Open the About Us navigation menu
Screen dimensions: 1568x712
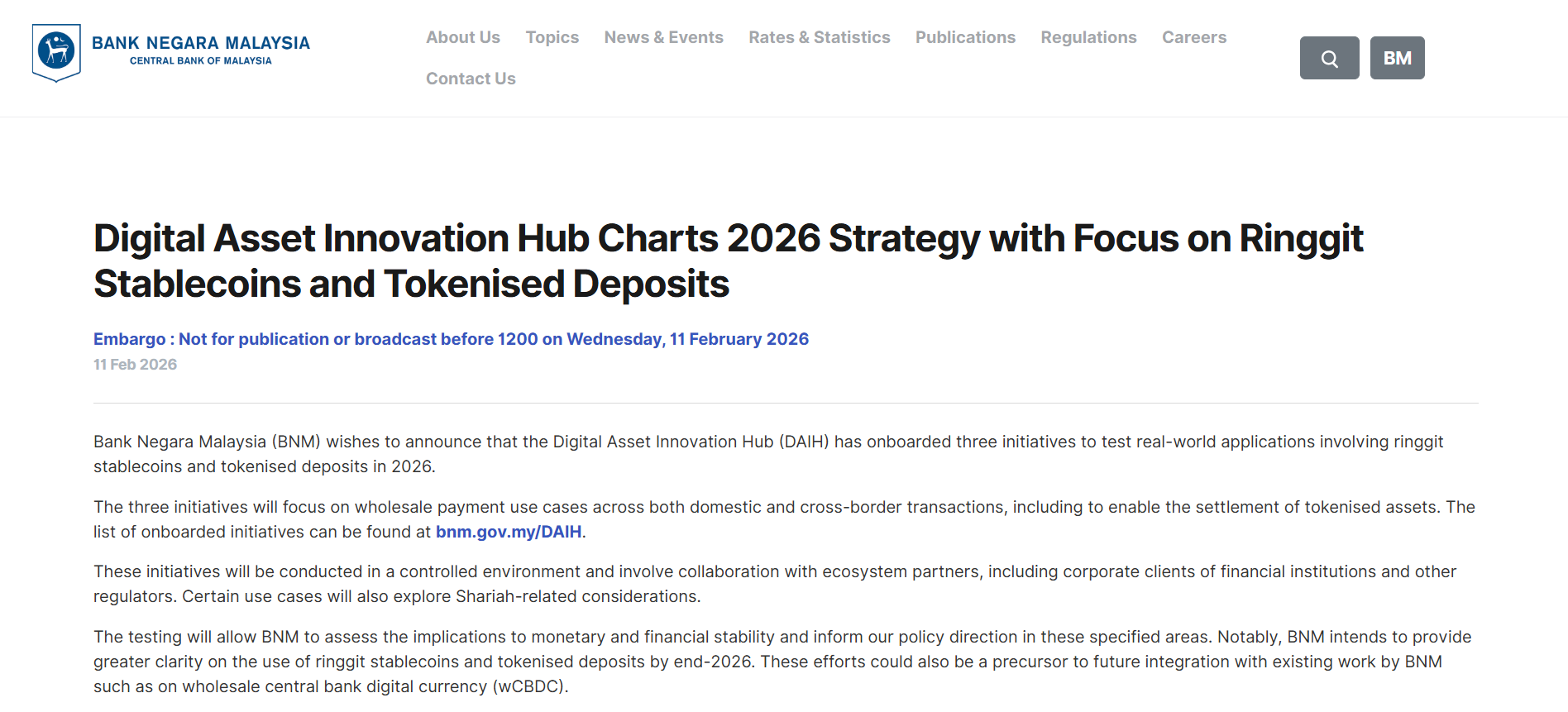pyautogui.click(x=462, y=37)
